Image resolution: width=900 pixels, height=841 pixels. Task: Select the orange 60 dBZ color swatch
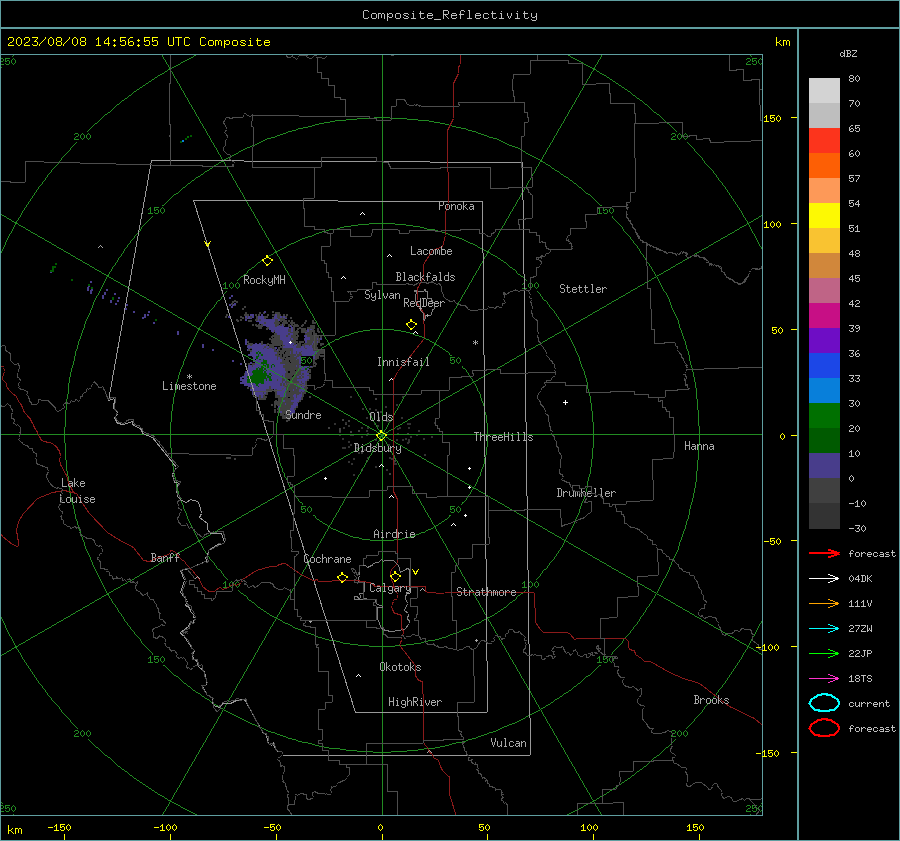tap(824, 165)
